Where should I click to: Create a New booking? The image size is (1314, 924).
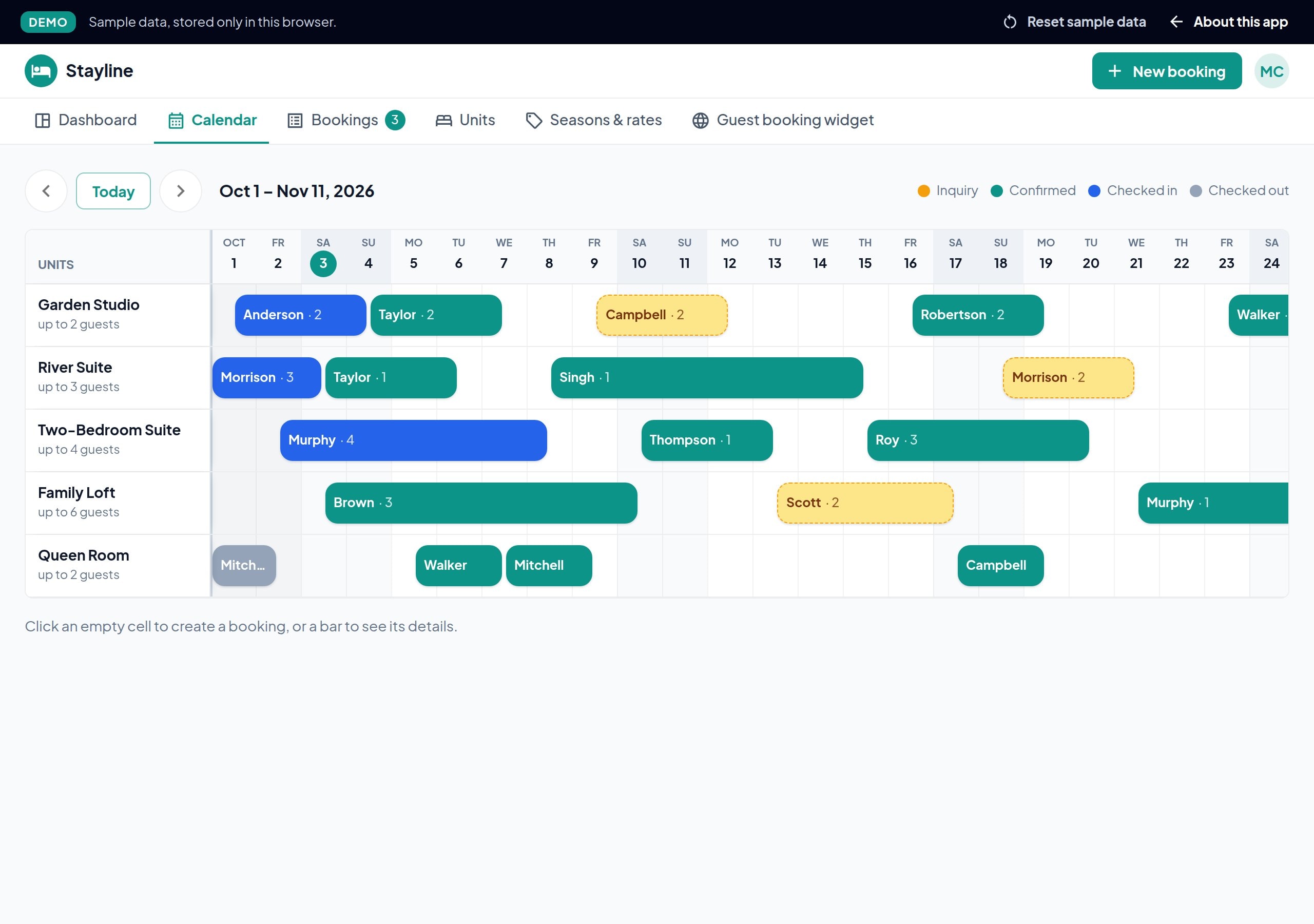[x=1166, y=71]
